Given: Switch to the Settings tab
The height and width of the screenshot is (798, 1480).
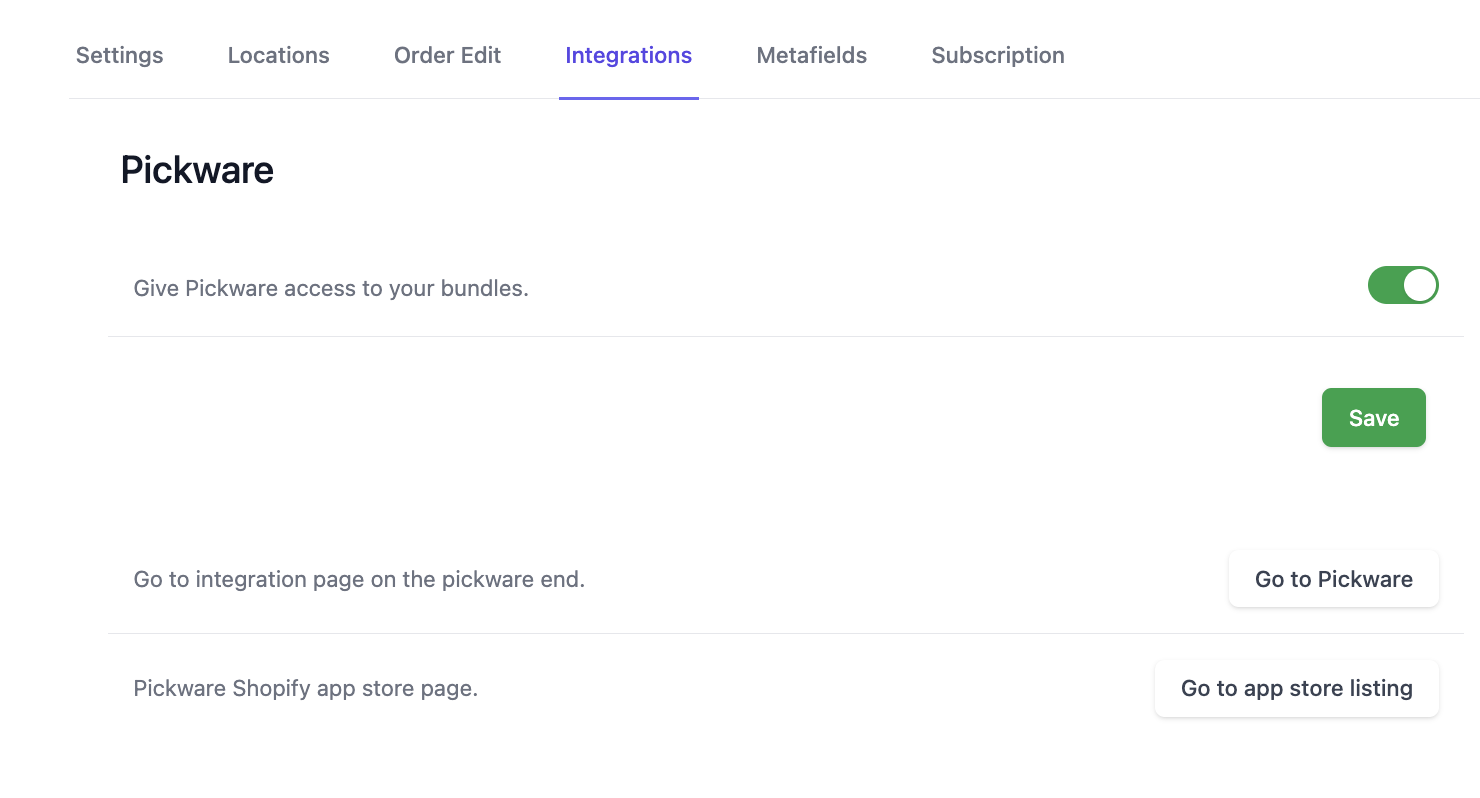Looking at the screenshot, I should [119, 55].
